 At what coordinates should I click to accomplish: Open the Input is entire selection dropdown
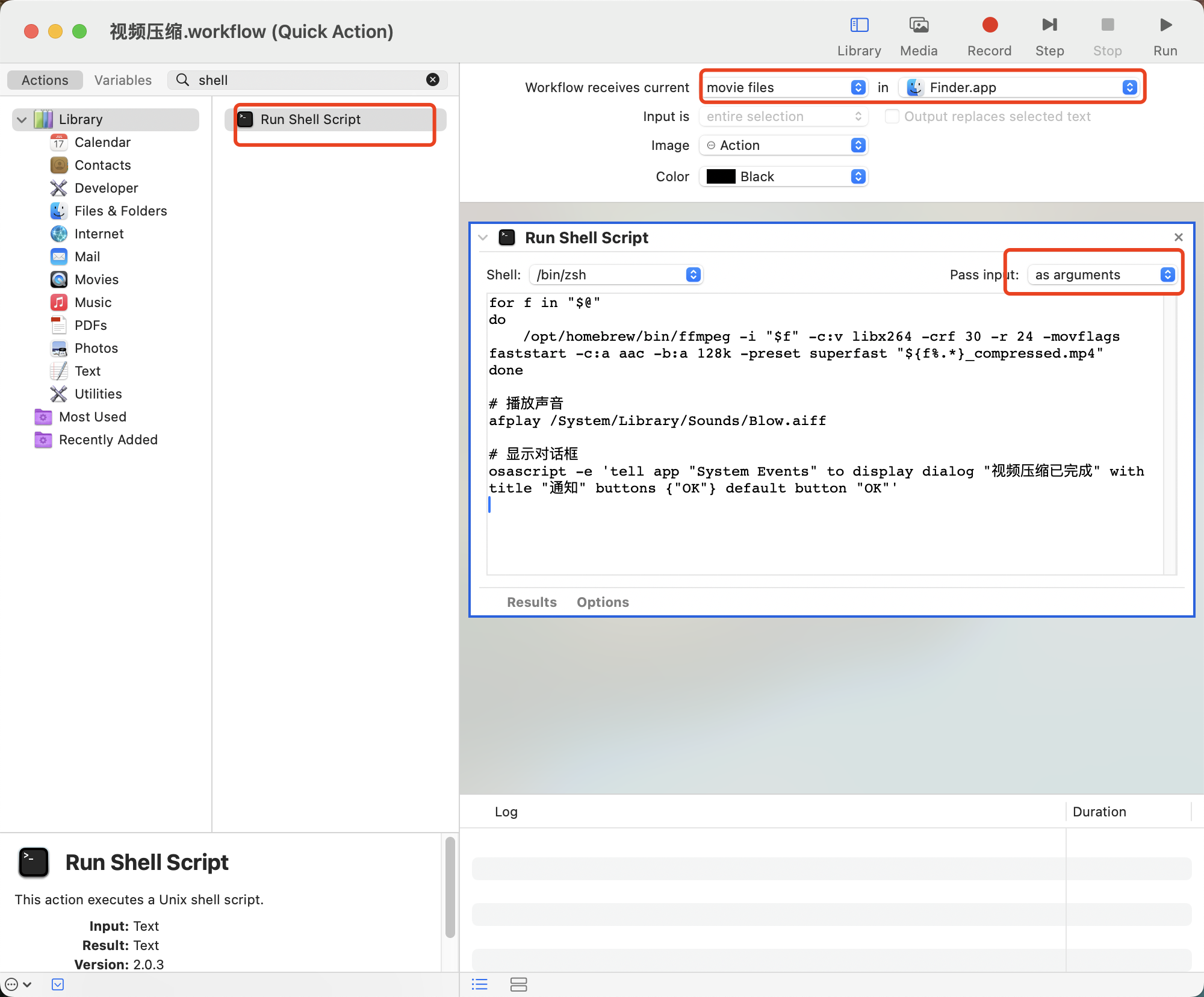(784, 116)
